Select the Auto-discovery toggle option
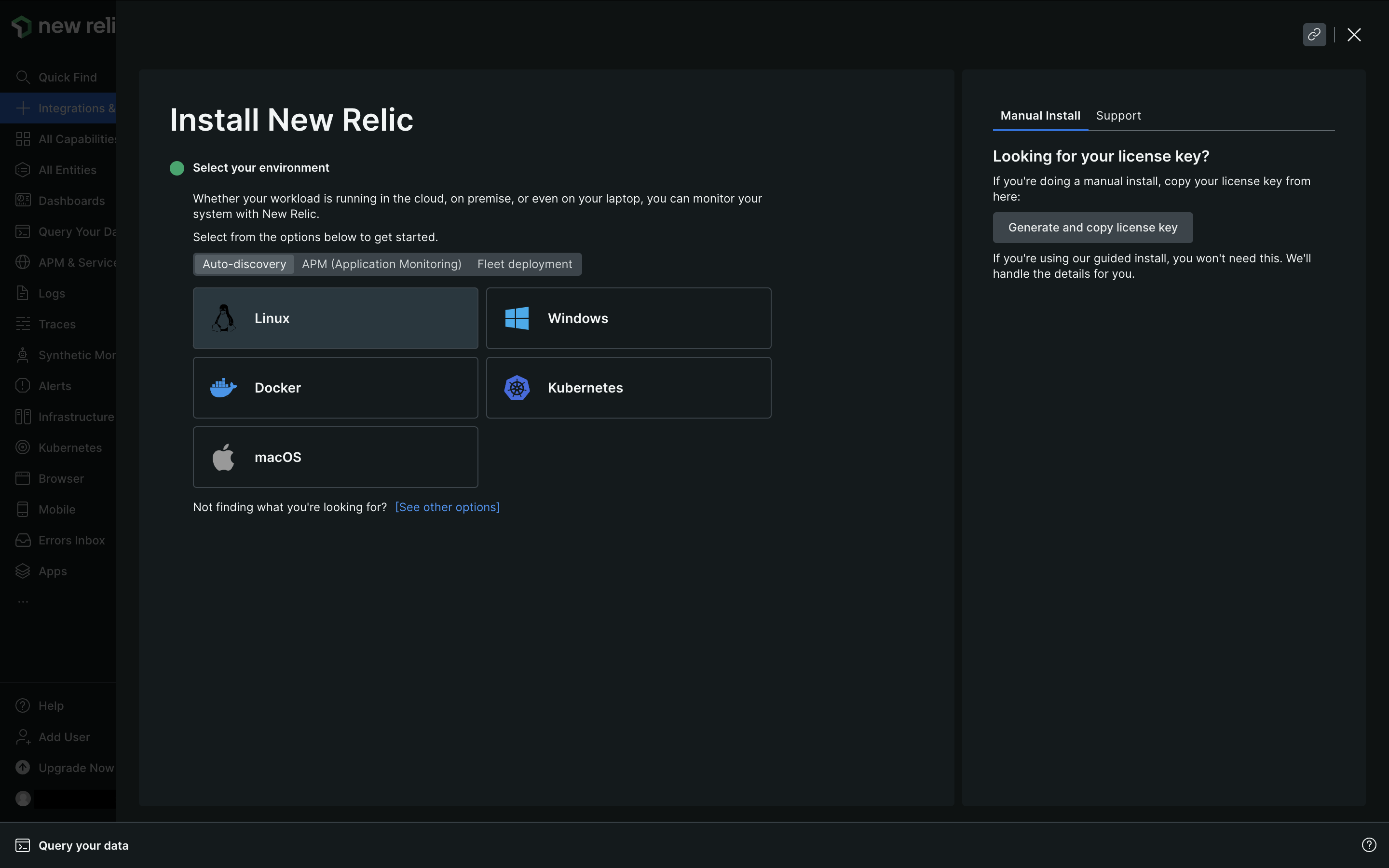 tap(244, 264)
